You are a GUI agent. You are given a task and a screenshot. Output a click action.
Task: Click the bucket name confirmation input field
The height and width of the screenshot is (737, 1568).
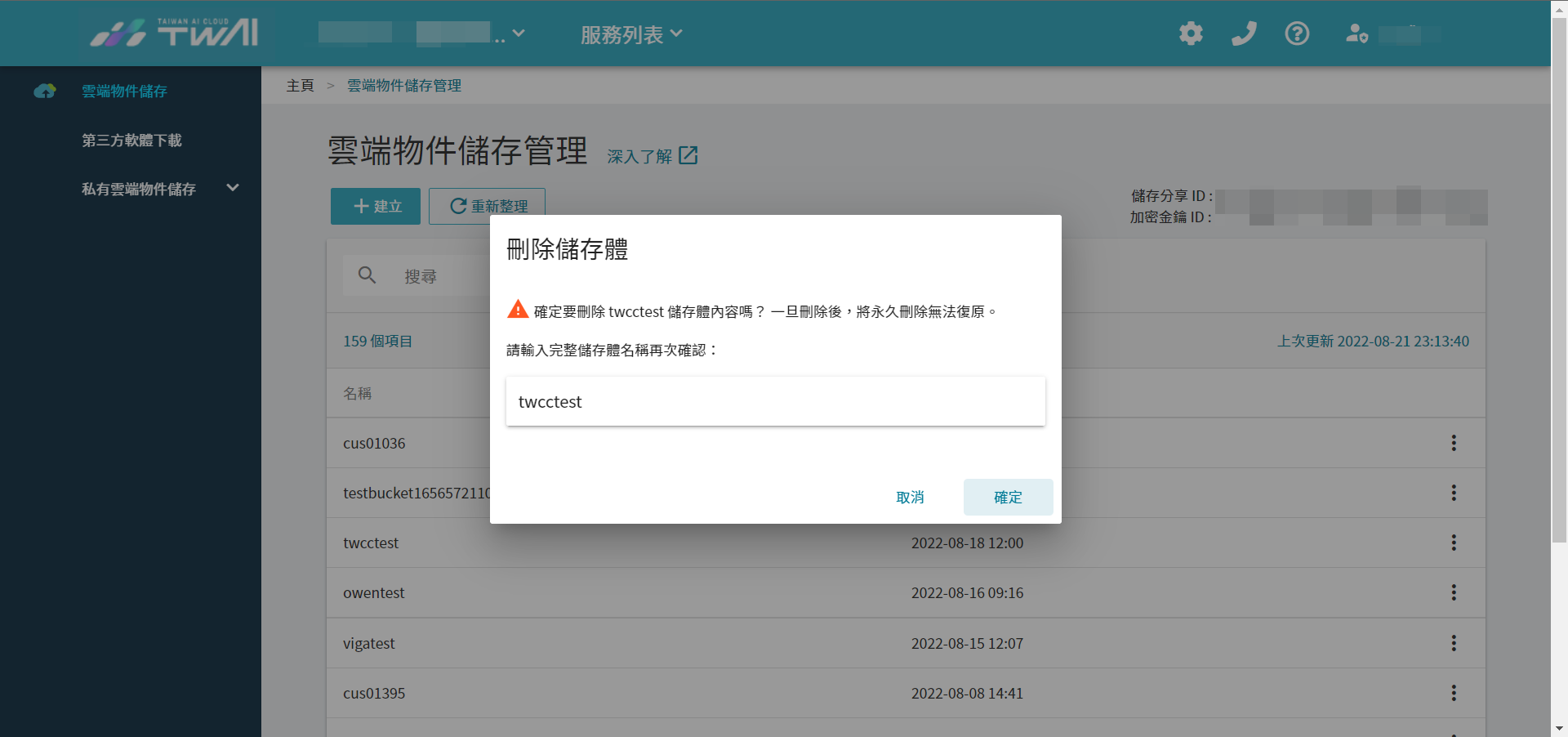(x=775, y=401)
